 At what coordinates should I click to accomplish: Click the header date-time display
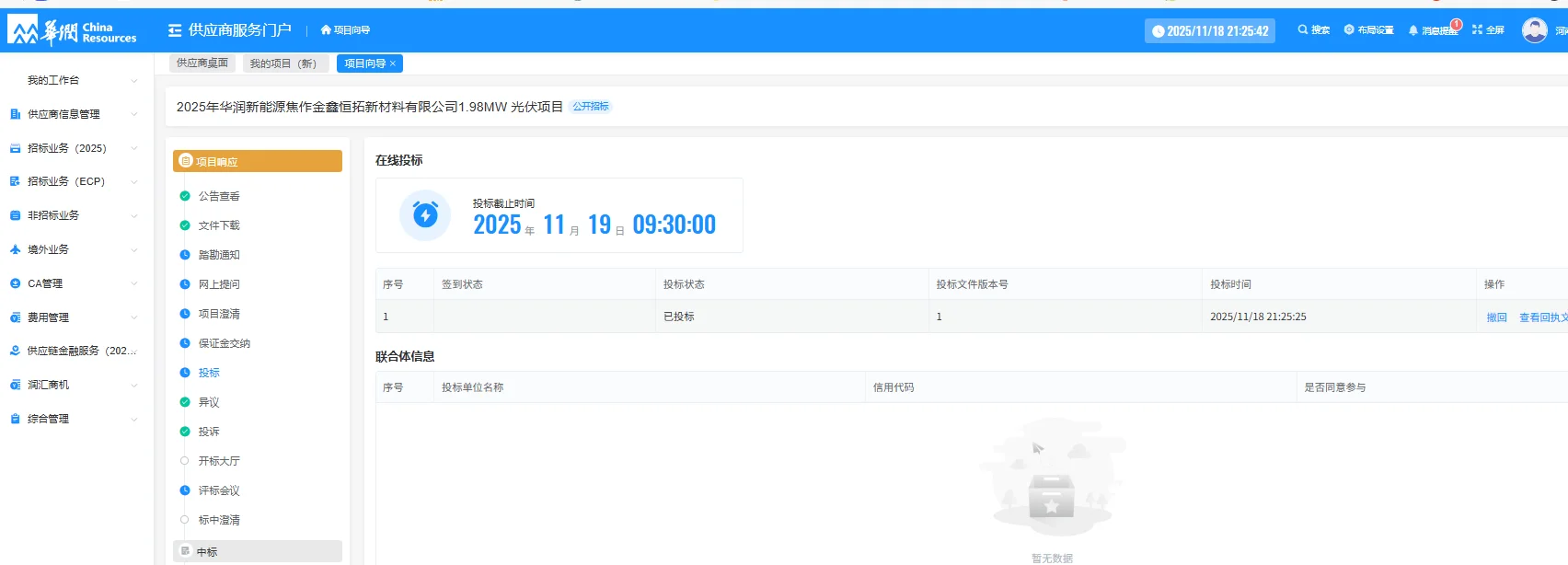click(x=1210, y=30)
